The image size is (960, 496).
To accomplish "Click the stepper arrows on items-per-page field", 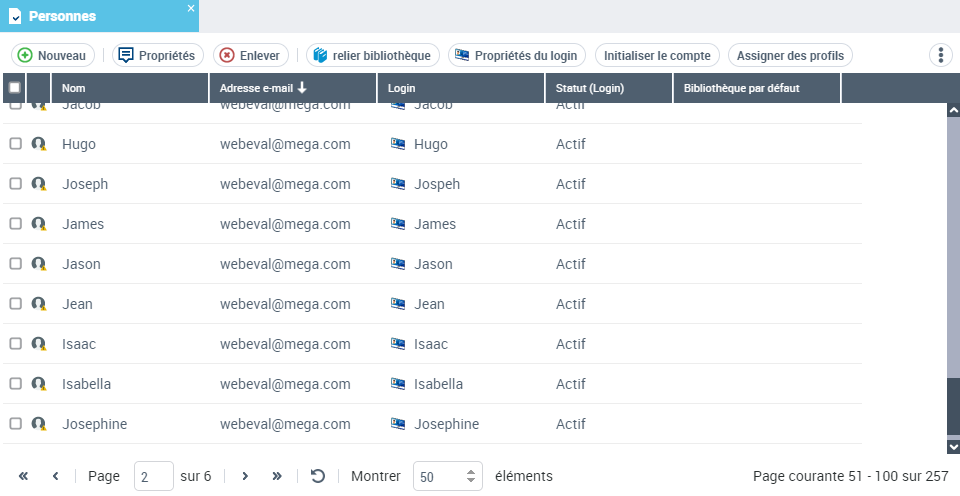I will click(471, 477).
